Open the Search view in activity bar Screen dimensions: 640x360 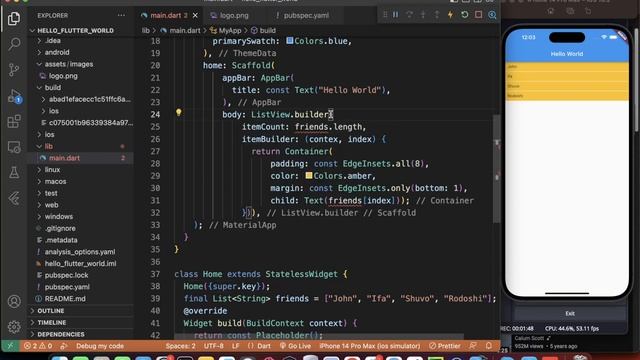point(14,44)
